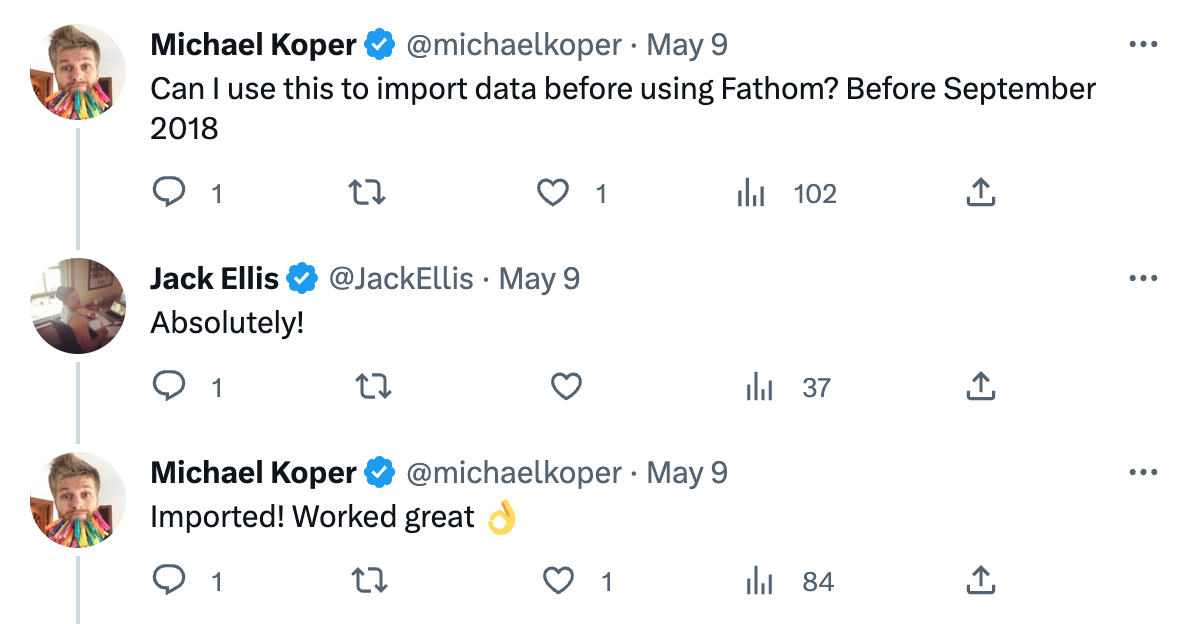This screenshot has width=1194, height=624.
Task: Open Jack Ellis's tweet options menu
Action: coord(1143,278)
